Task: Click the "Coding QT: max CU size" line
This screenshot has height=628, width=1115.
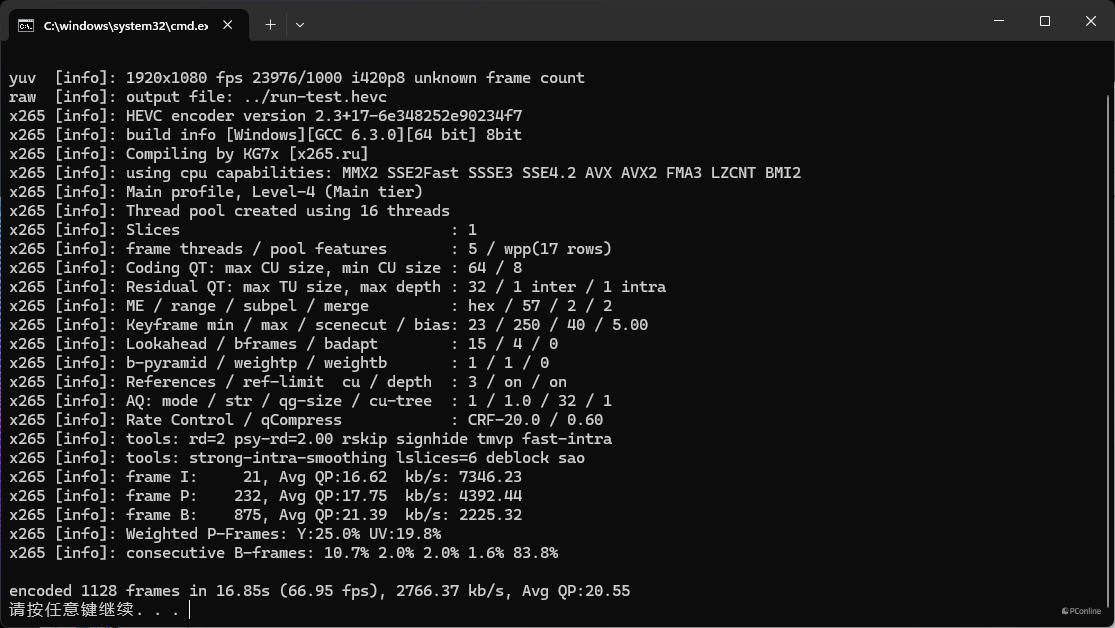Action: pyautogui.click(x=265, y=268)
